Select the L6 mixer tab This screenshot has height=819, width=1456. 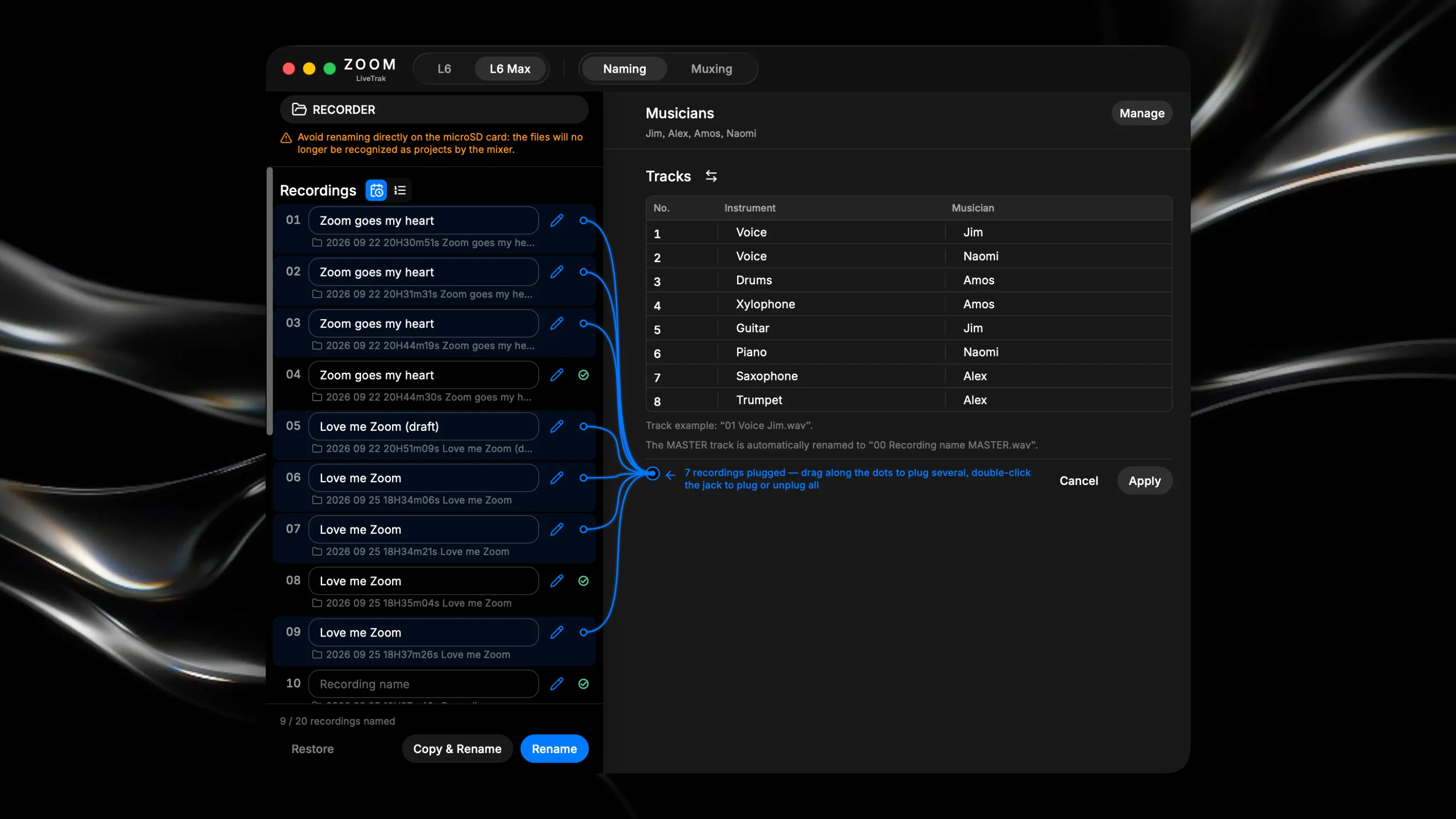tap(444, 69)
